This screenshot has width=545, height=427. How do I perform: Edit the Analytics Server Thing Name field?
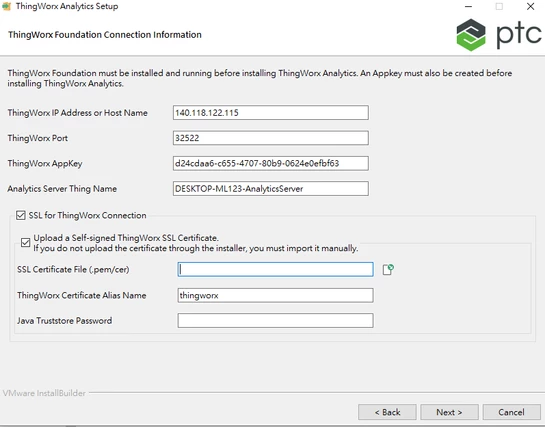click(271, 189)
